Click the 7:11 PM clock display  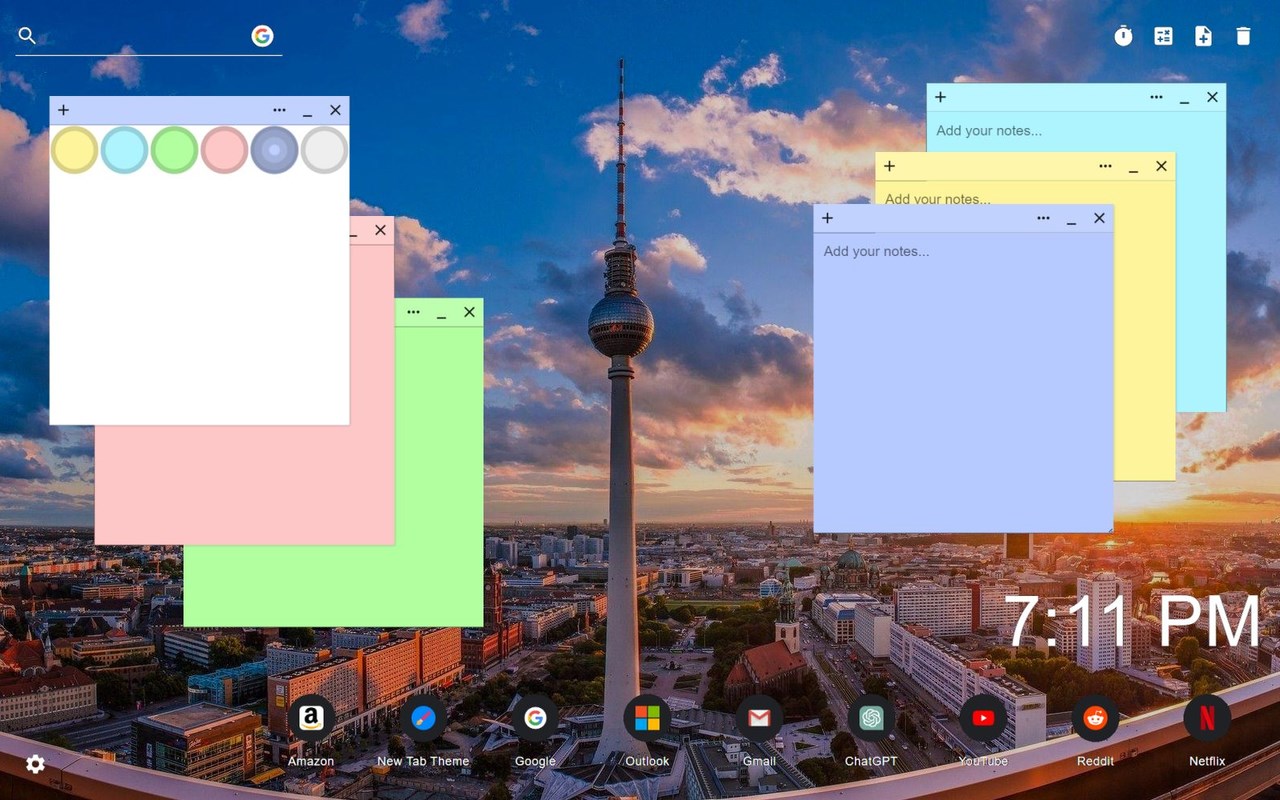pos(1133,622)
